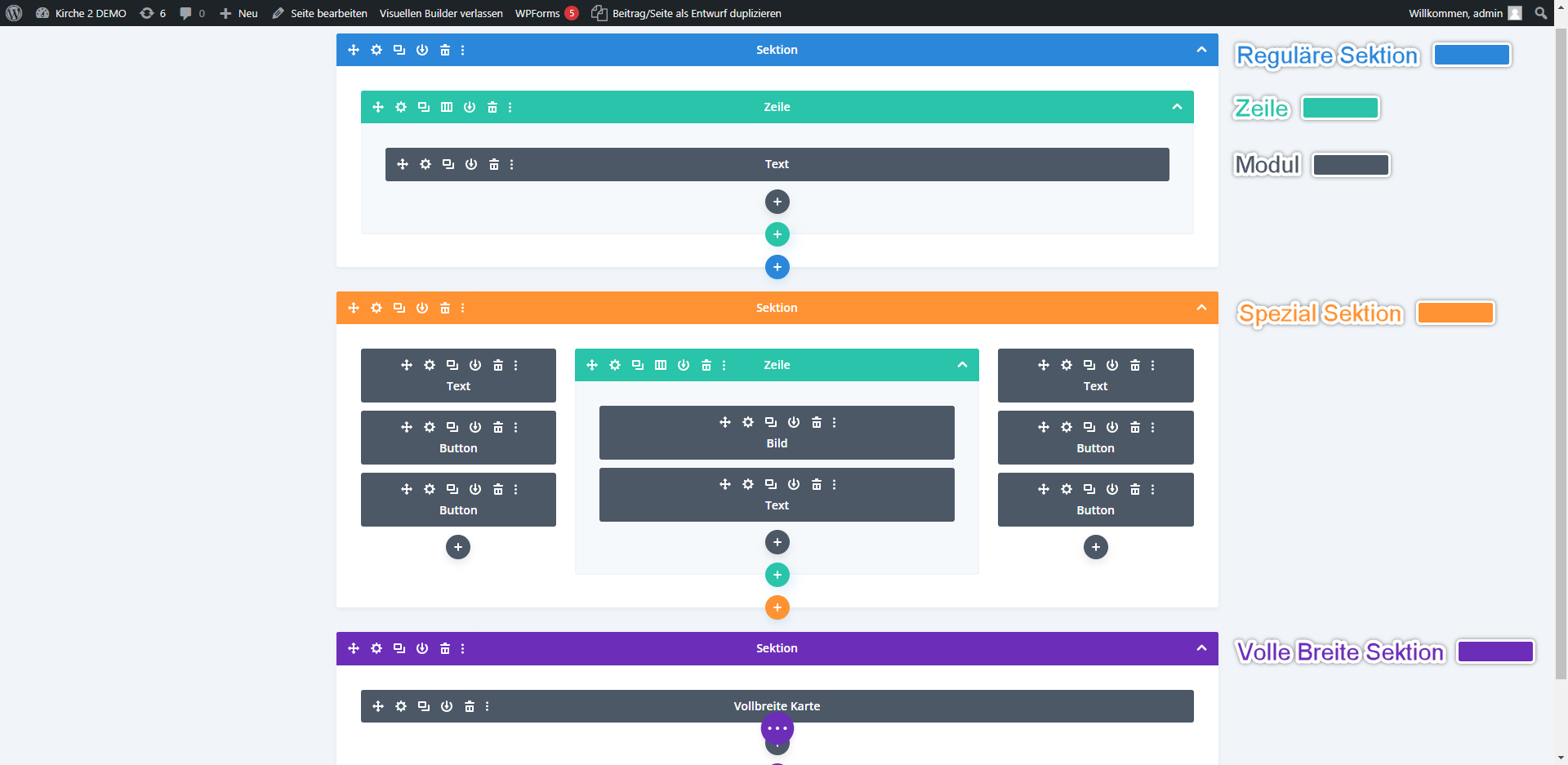Collapse the Zeile inside orange section
The height and width of the screenshot is (765, 1568).
pyautogui.click(x=962, y=365)
